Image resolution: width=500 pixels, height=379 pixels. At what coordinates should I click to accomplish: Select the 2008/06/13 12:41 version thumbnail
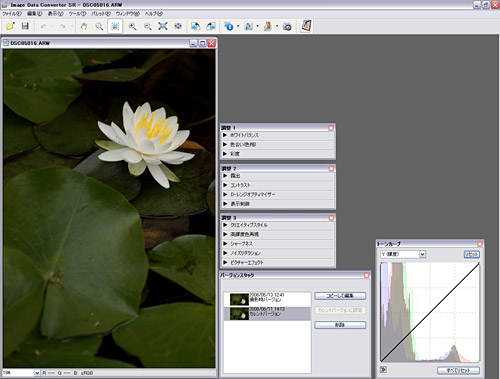239,299
